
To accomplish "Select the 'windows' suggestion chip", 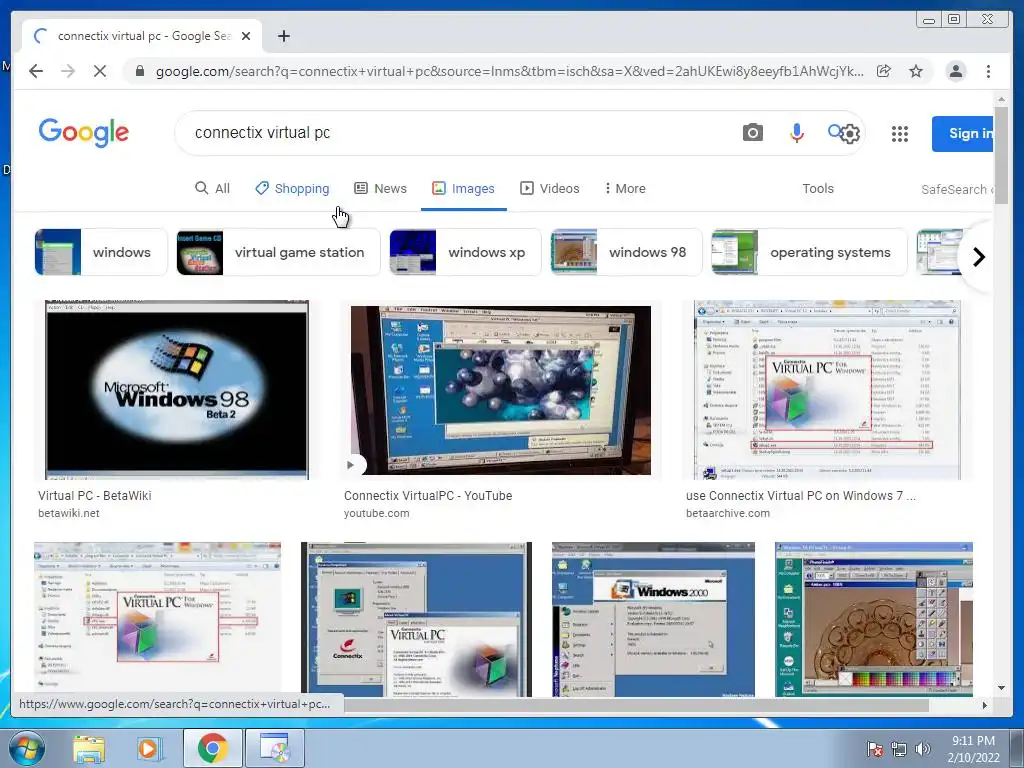I will [x=101, y=252].
